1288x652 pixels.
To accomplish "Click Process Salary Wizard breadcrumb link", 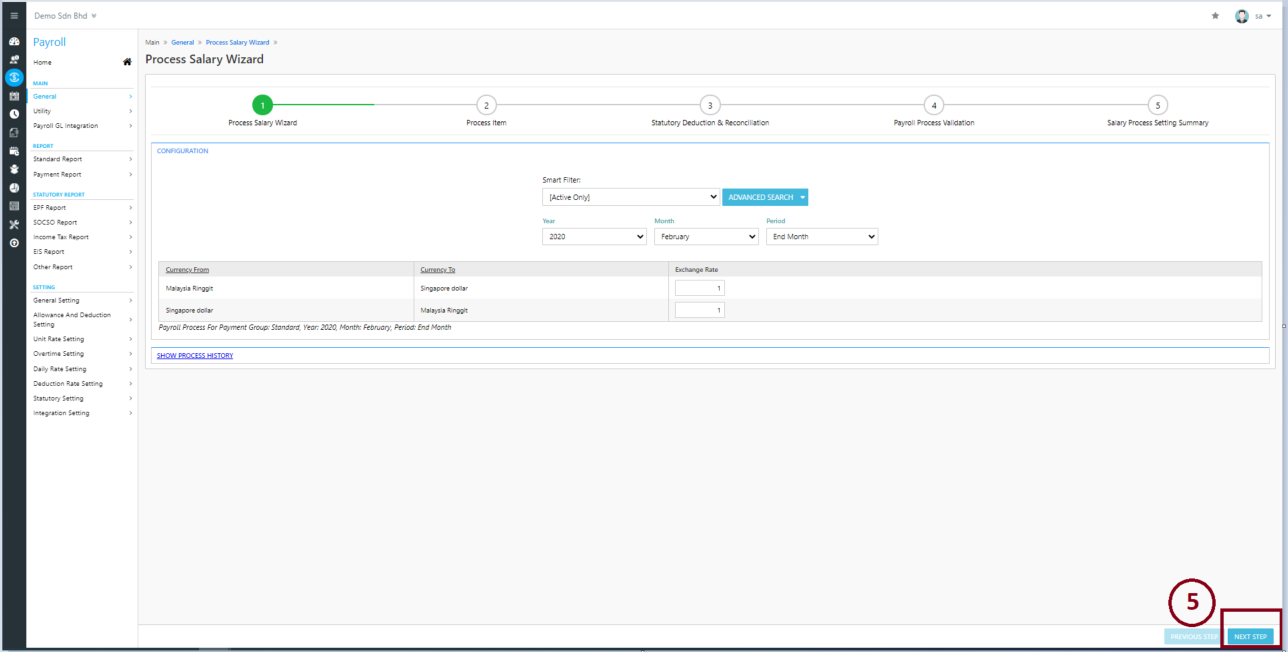I will click(237, 43).
